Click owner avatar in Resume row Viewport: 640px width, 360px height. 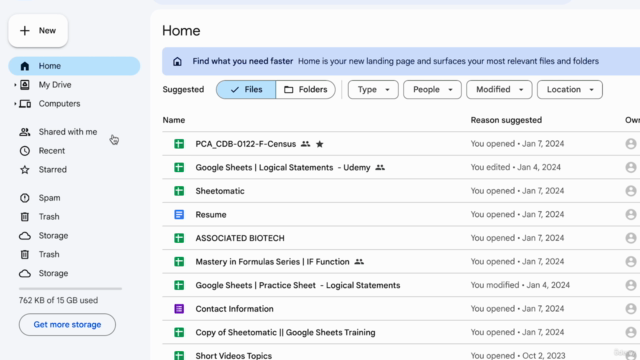point(631,214)
